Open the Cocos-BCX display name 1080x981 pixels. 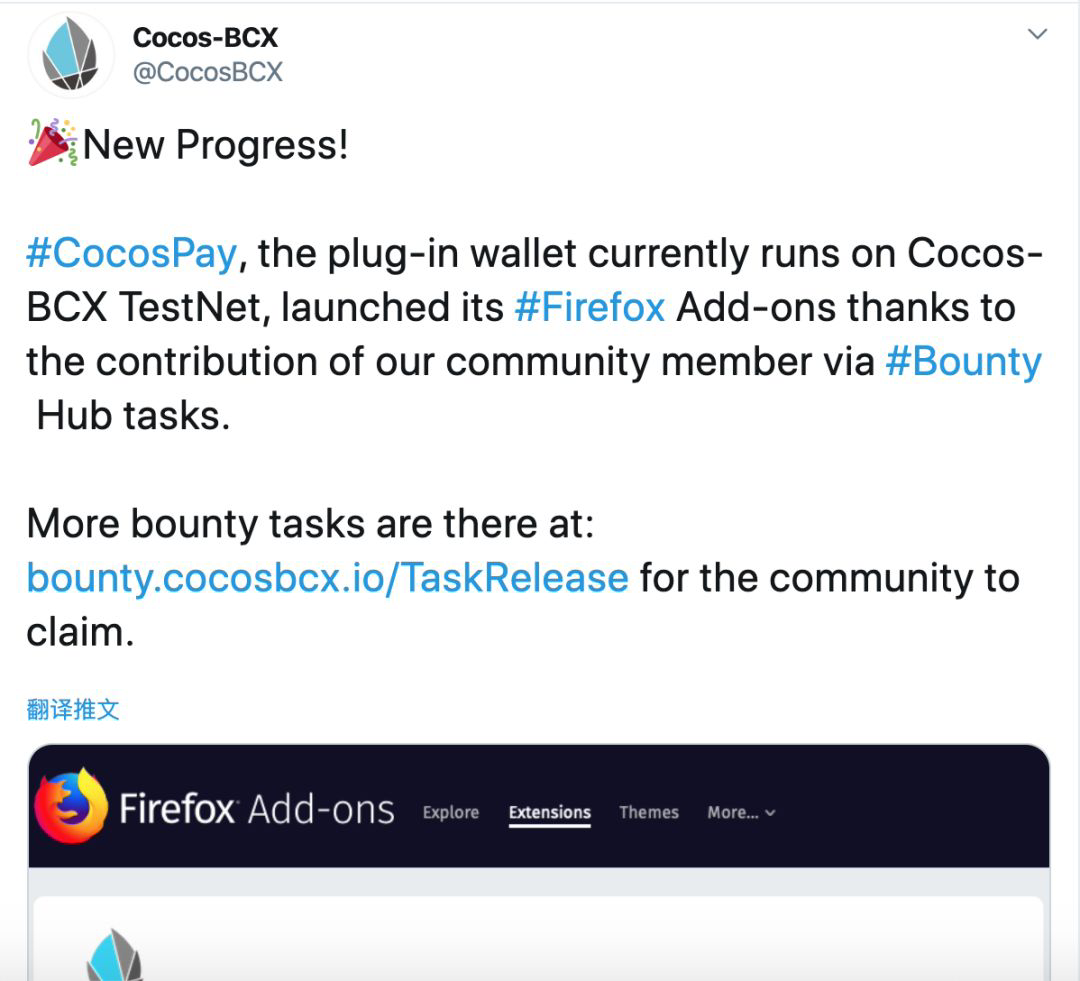tap(205, 38)
